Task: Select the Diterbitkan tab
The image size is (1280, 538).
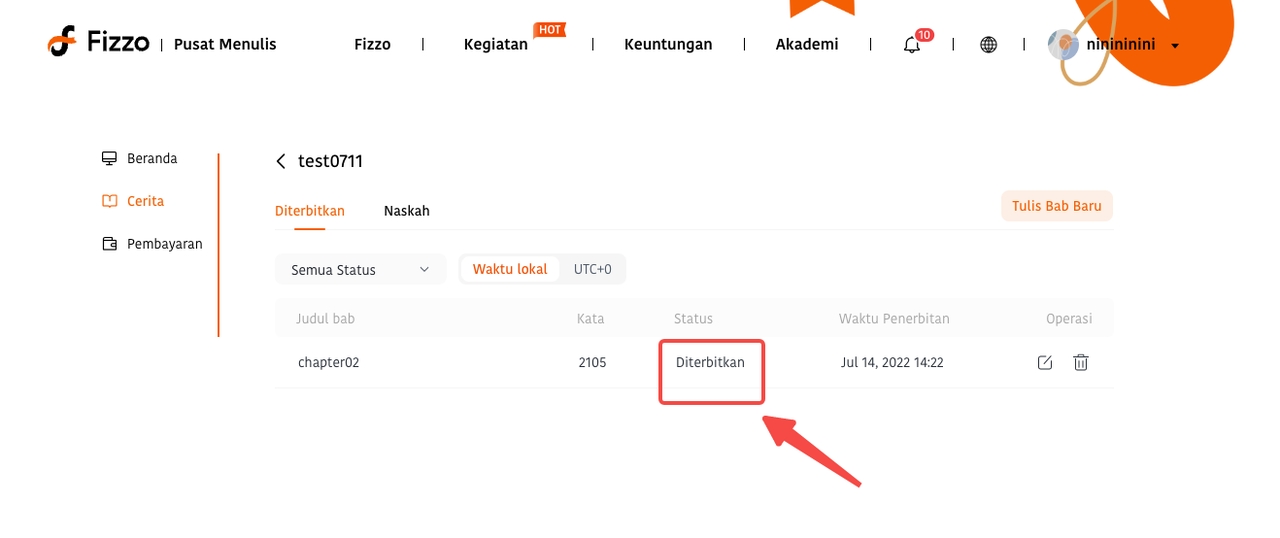Action: click(x=310, y=211)
